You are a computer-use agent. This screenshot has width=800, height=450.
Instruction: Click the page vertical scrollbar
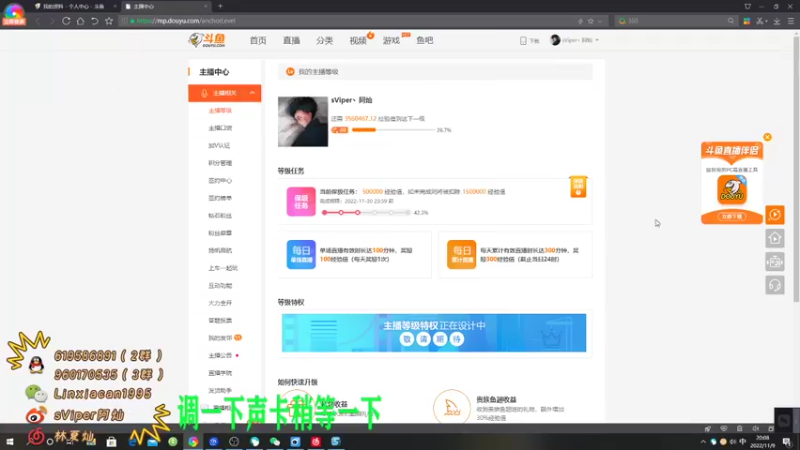coord(796,168)
